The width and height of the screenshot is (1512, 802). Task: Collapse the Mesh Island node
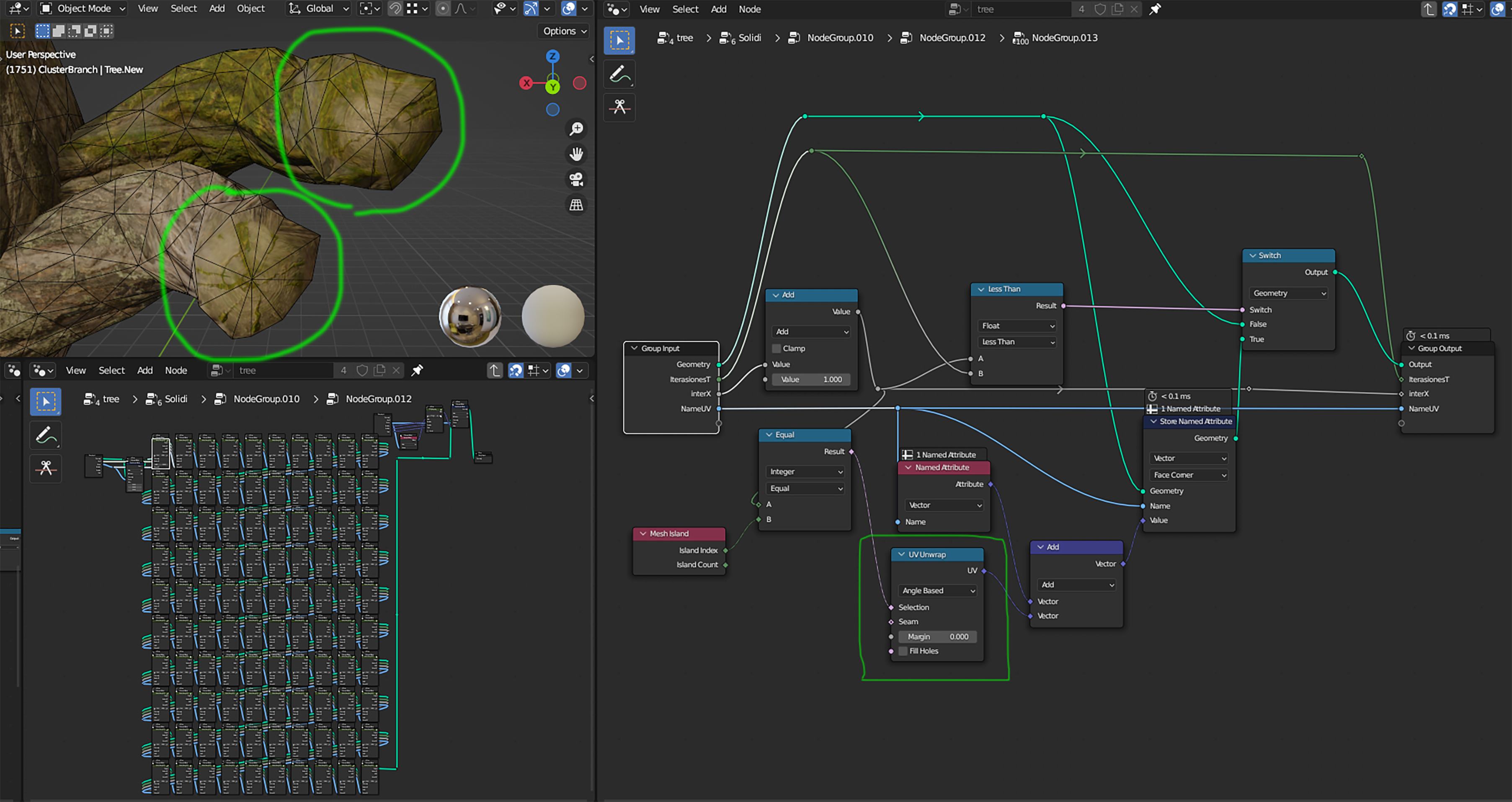coord(643,533)
